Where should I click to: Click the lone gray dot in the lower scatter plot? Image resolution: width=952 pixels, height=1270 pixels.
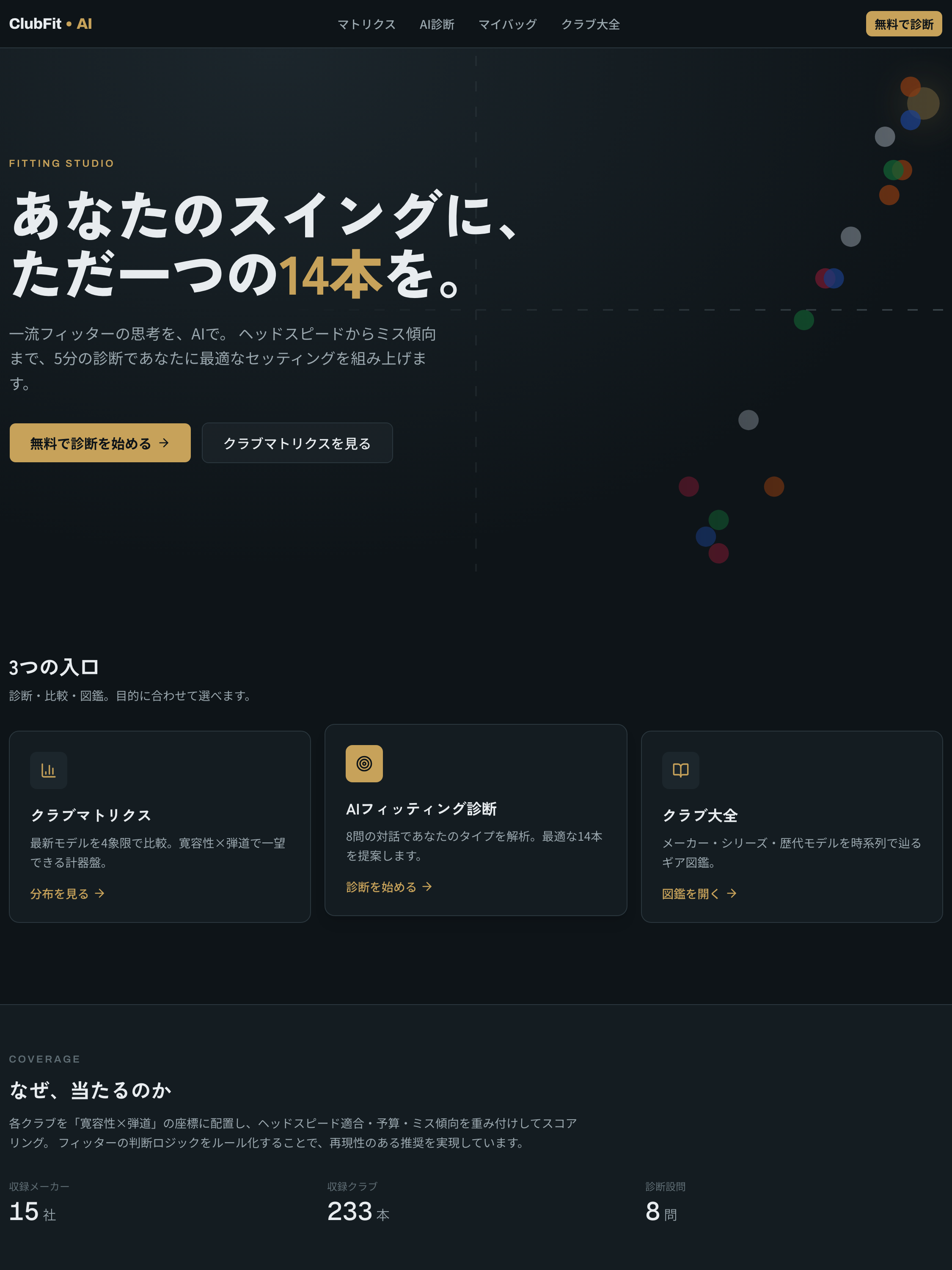click(748, 420)
